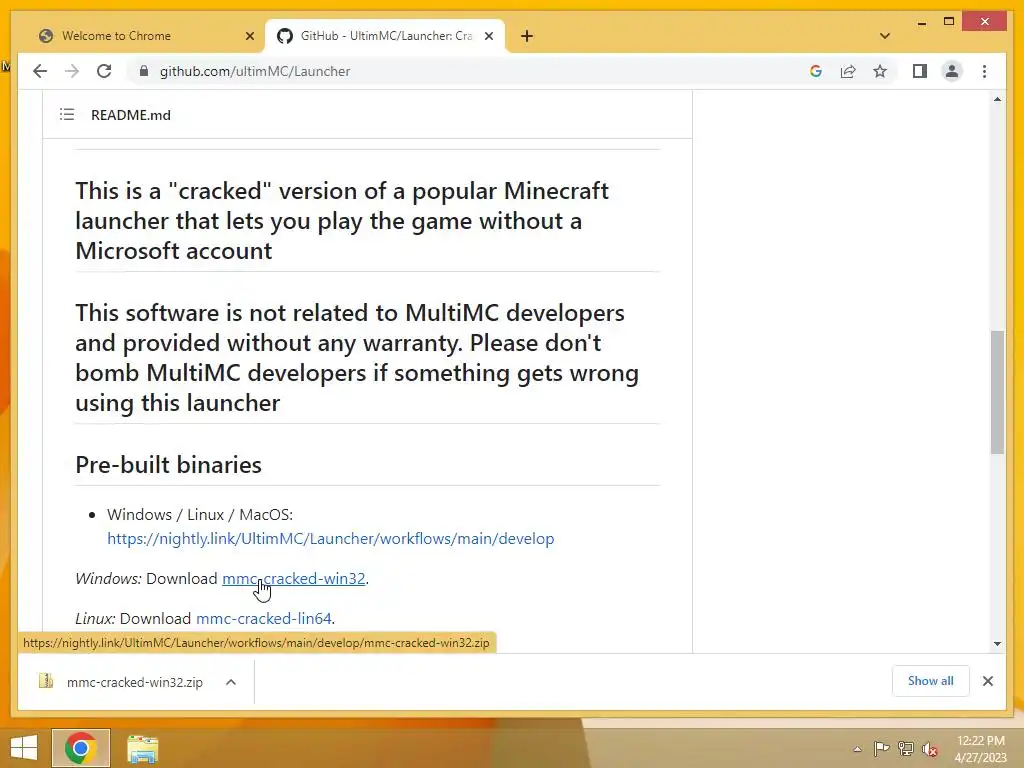Open the Google icon in address bar

(816, 71)
